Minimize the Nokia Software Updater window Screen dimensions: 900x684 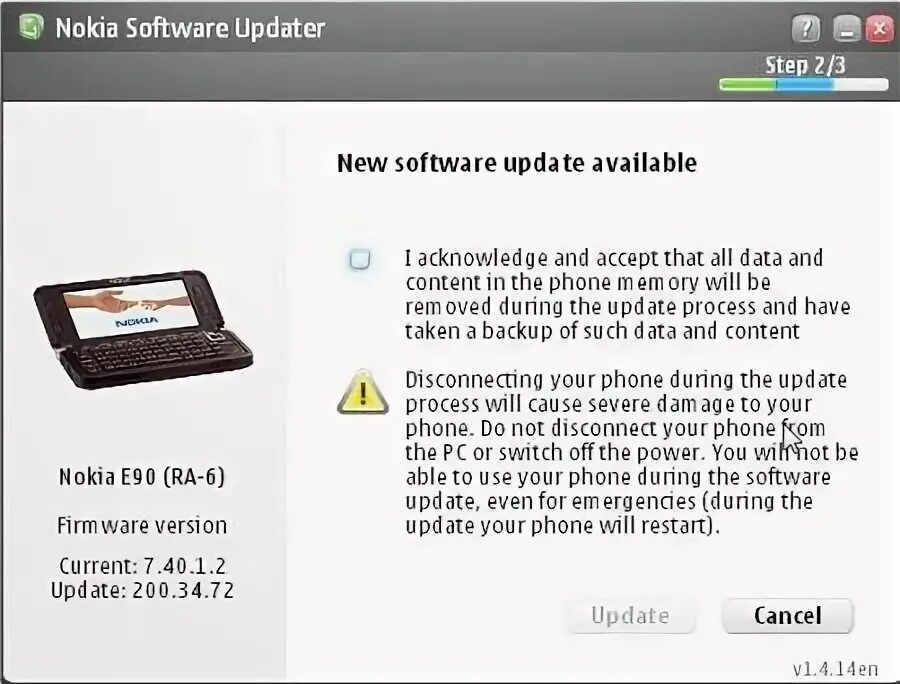pos(846,29)
